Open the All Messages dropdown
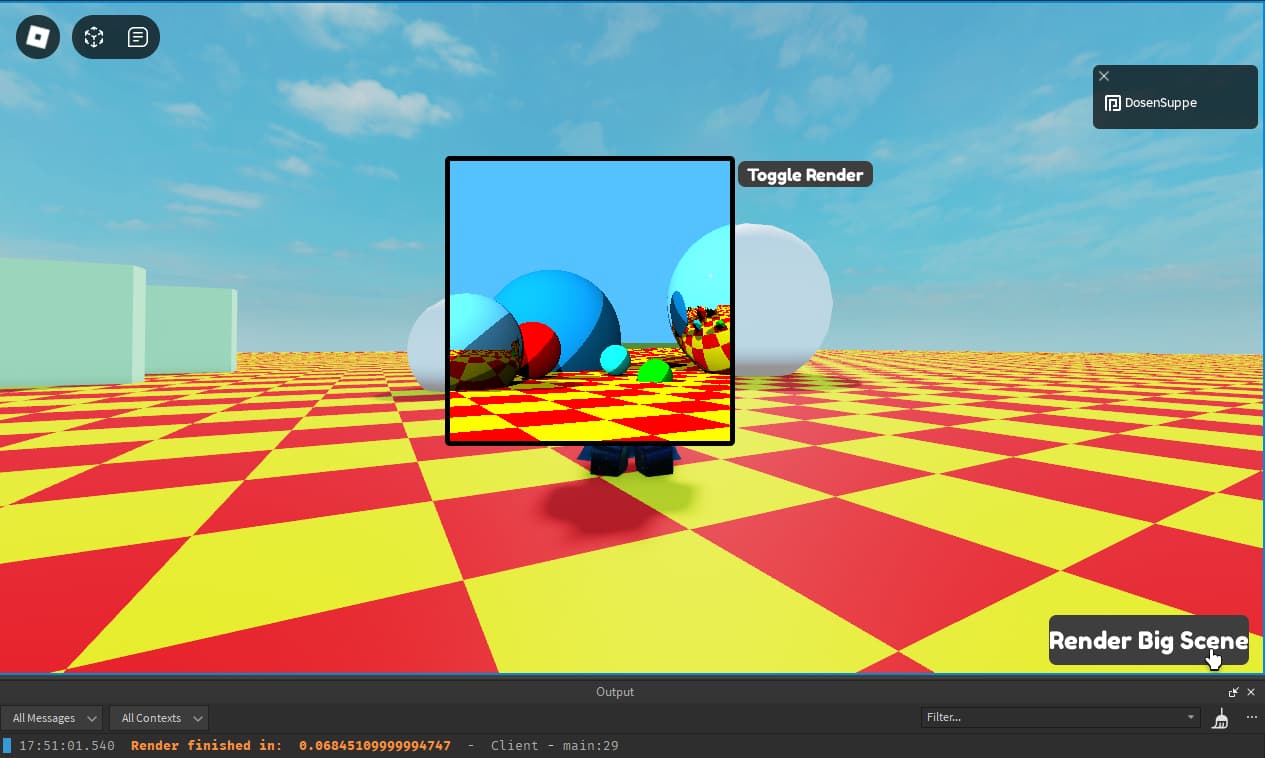The width and height of the screenshot is (1265, 758). point(52,717)
